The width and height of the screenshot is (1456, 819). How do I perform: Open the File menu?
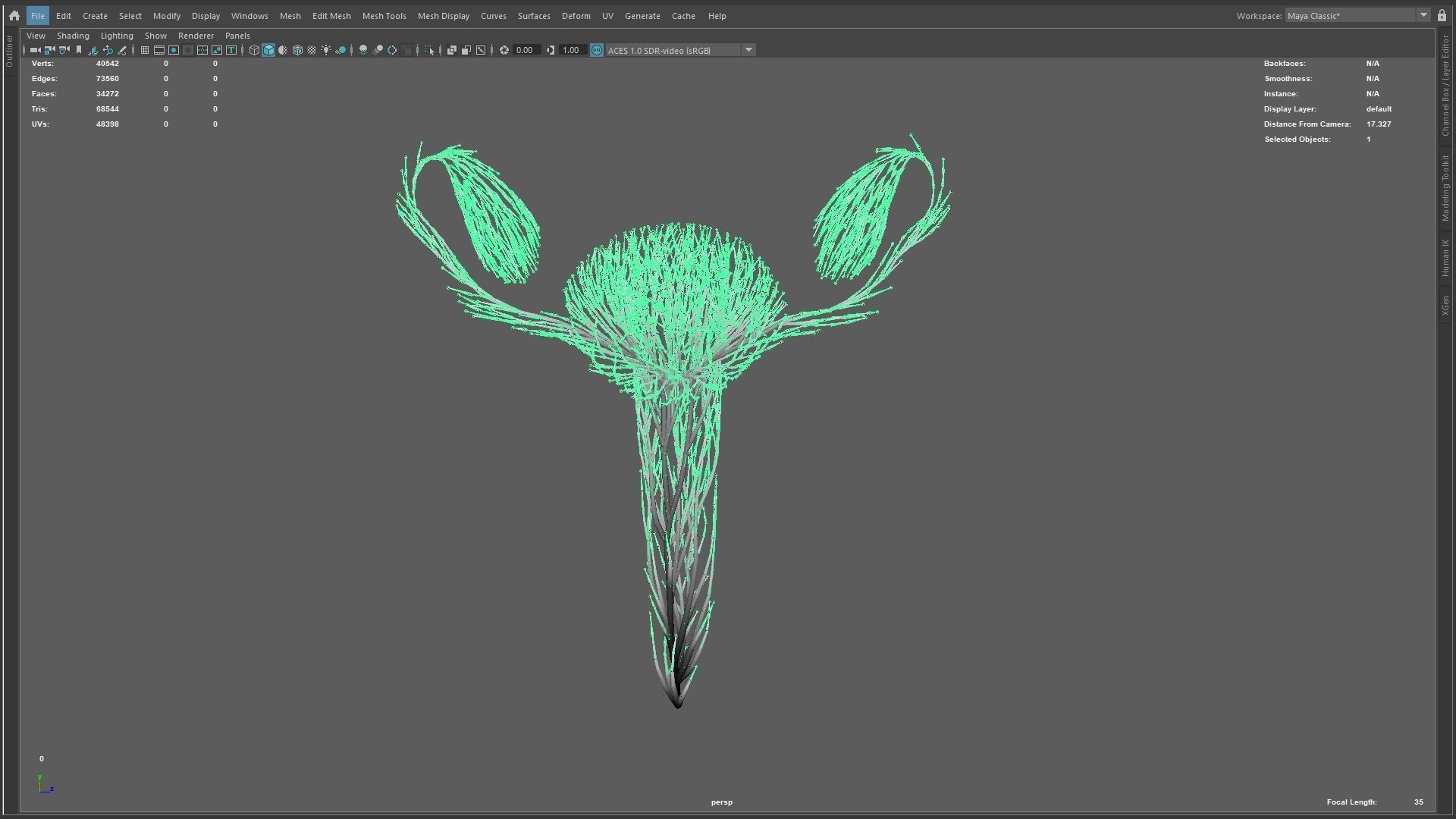(x=37, y=15)
